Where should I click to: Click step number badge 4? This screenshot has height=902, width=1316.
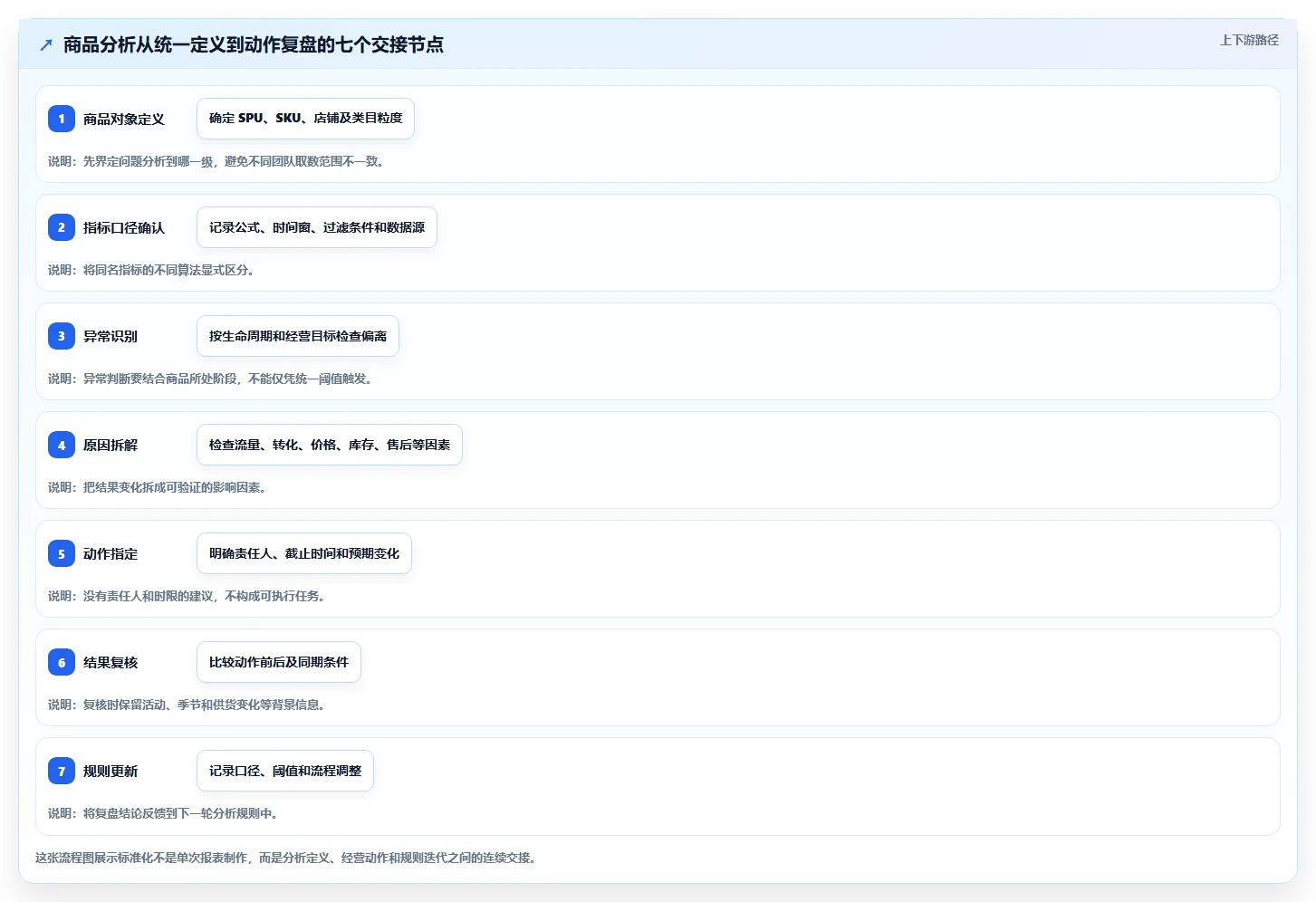[x=62, y=445]
